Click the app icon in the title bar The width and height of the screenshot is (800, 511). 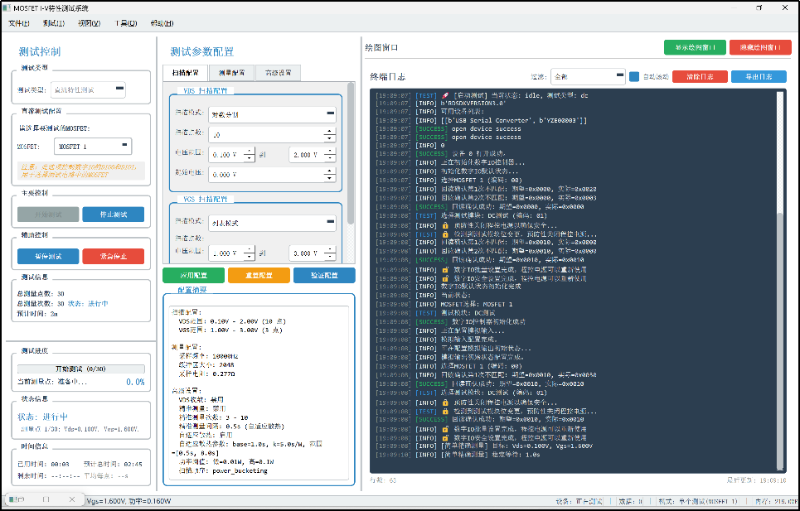6,8
